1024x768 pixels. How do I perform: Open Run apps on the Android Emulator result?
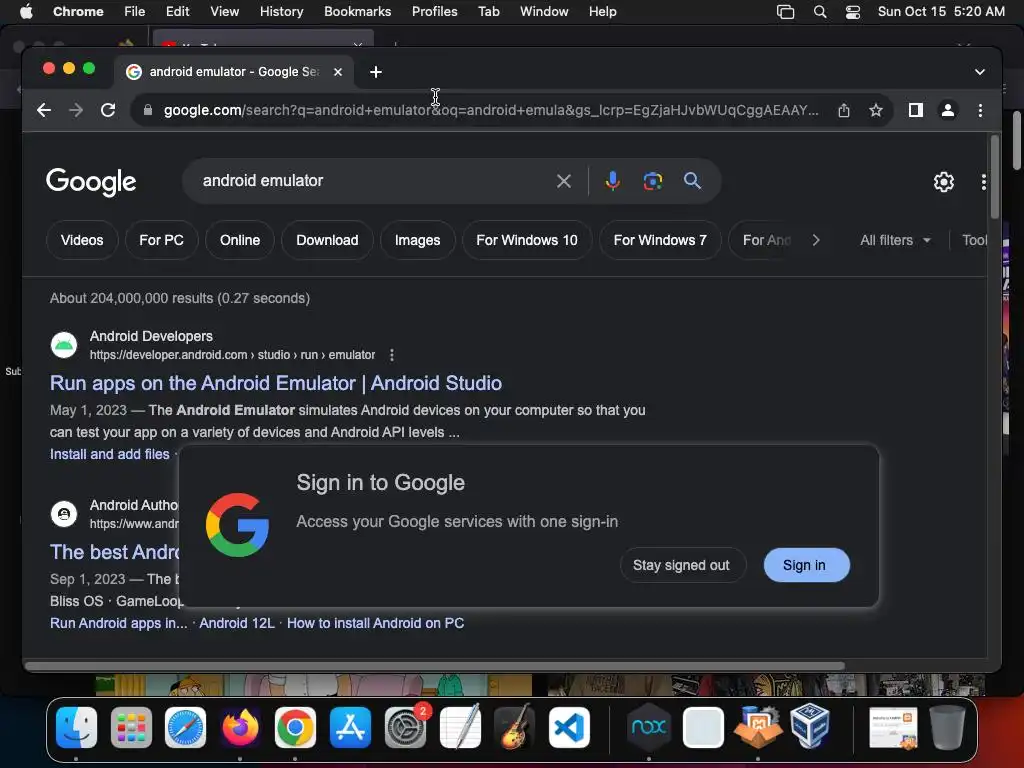click(276, 383)
